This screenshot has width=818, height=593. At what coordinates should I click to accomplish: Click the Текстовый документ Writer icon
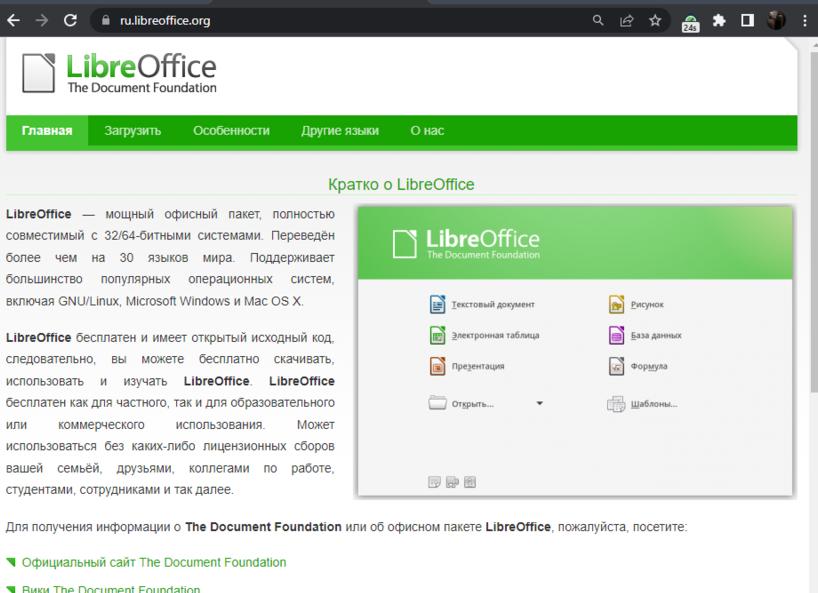tap(437, 304)
